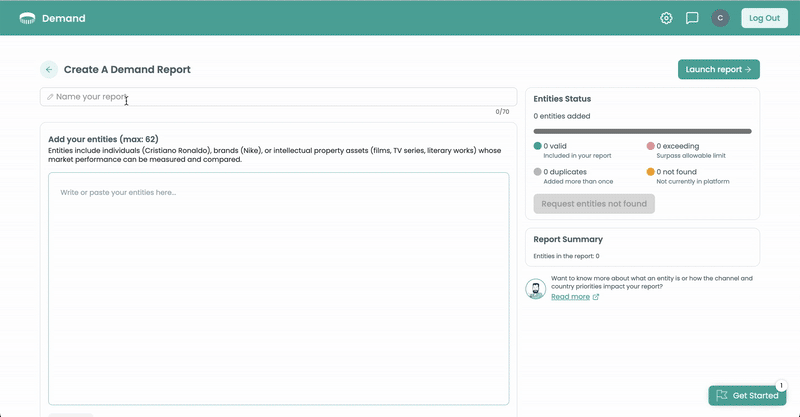Click the '0 not found' label
Image resolution: width=800 pixels, height=417 pixels.
point(677,172)
